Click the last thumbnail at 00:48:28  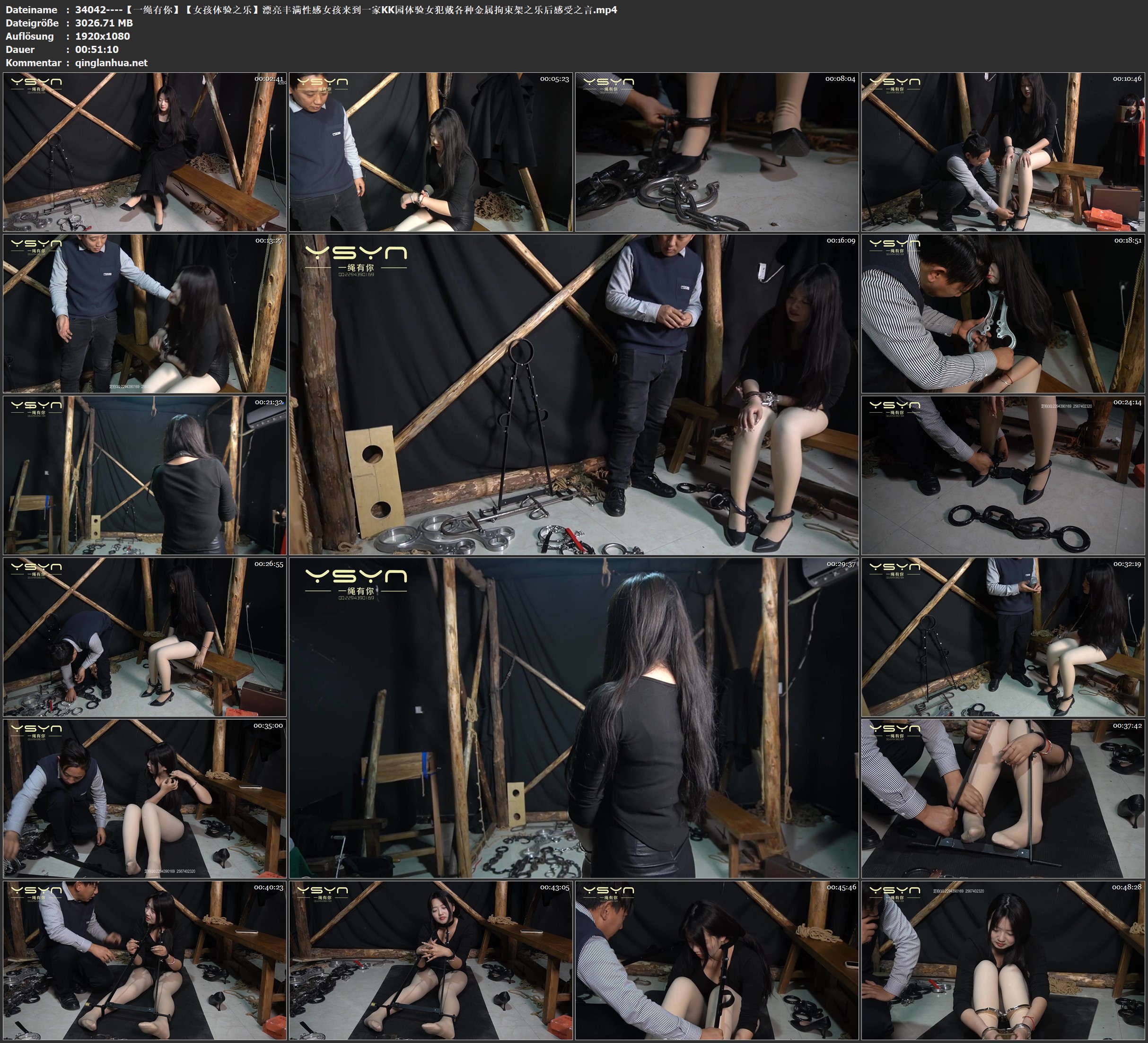[x=1003, y=960]
